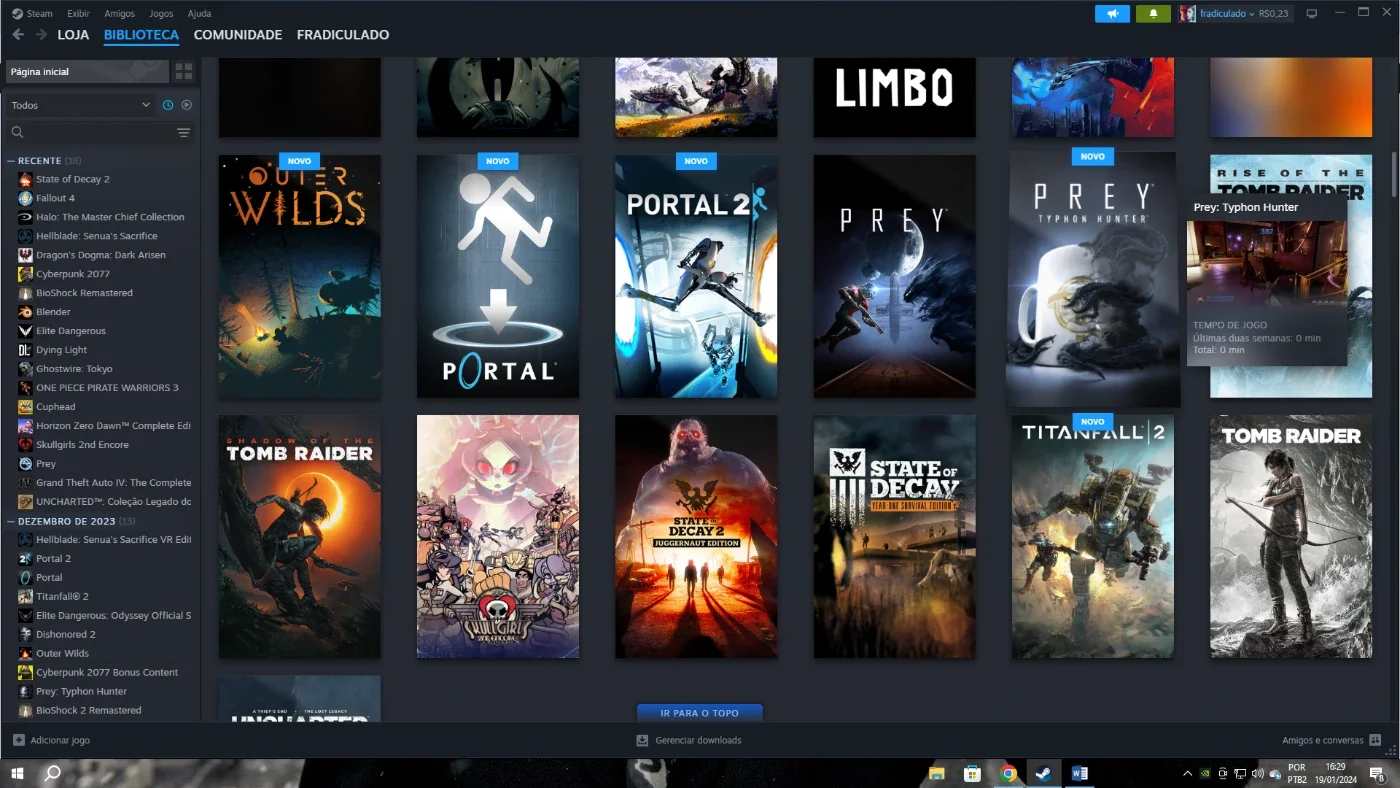Open the Todos filter dropdown
The image size is (1400, 788).
(x=80, y=105)
